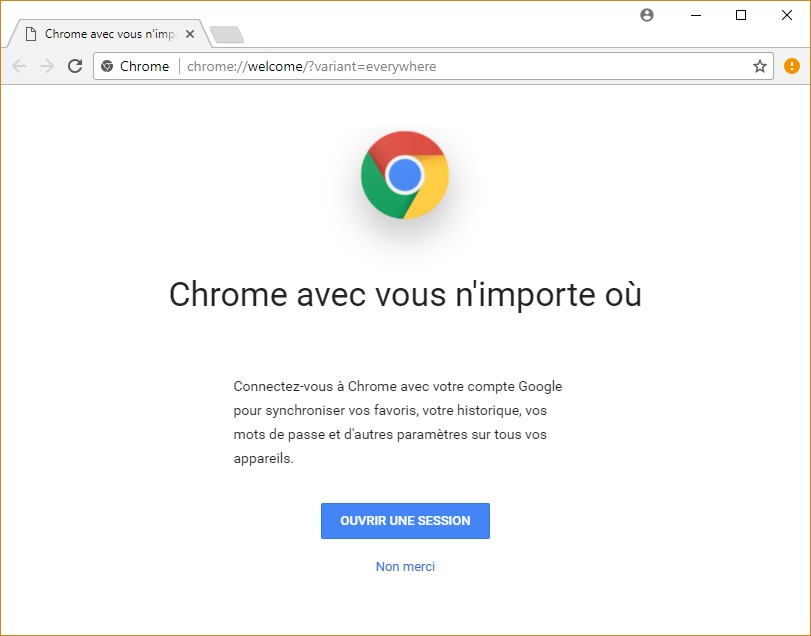Reload the welcome page

point(75,66)
